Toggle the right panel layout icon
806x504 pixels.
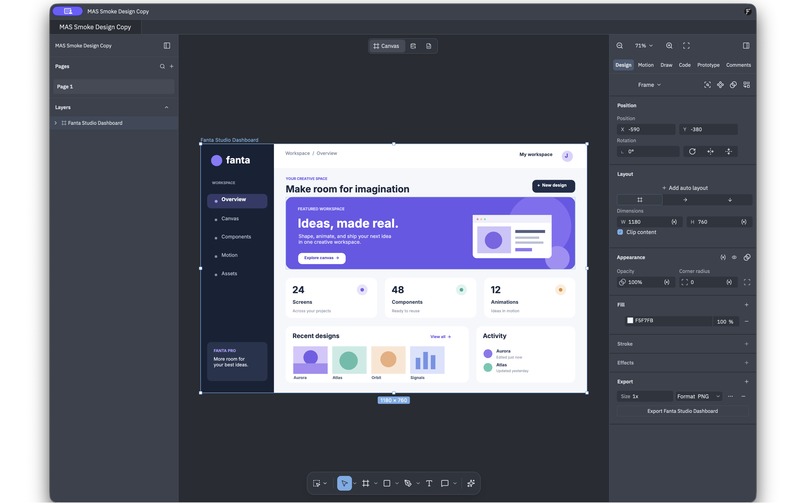pos(746,46)
